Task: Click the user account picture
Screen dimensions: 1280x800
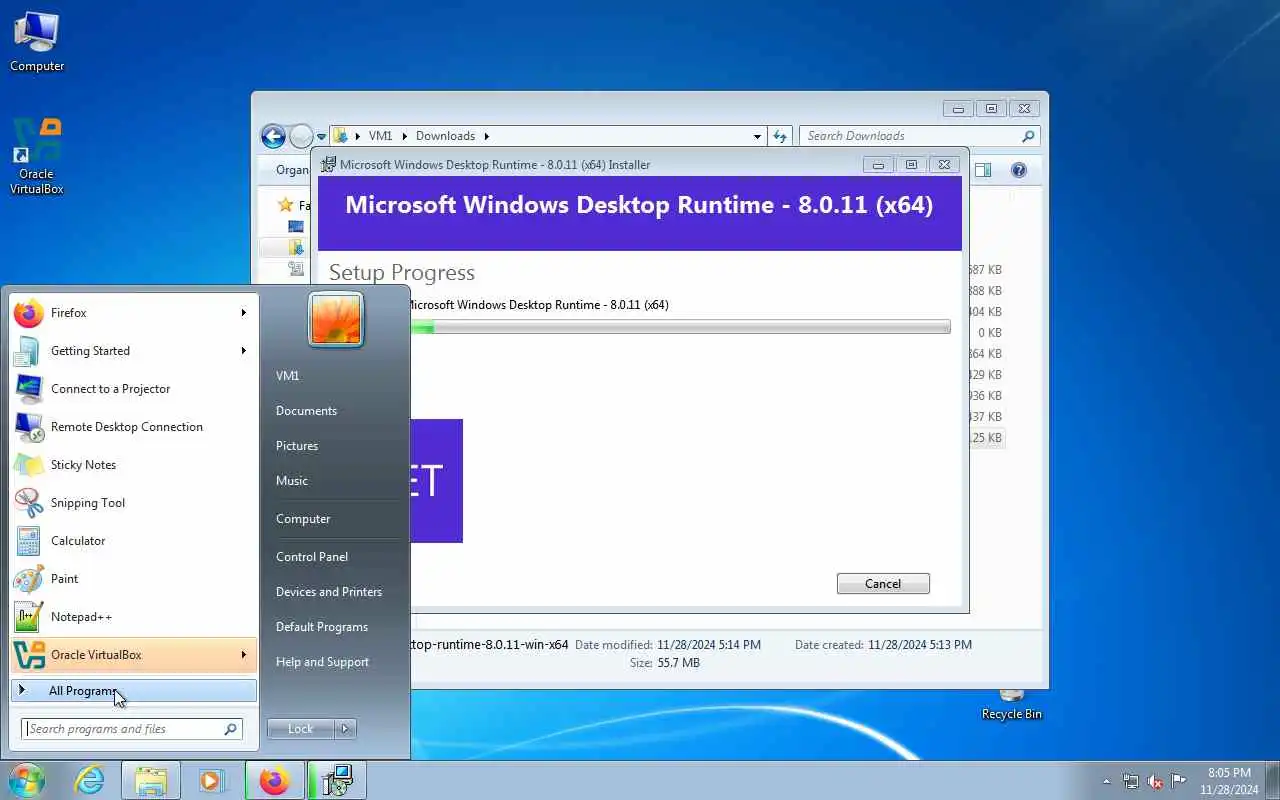Action: pos(336,320)
